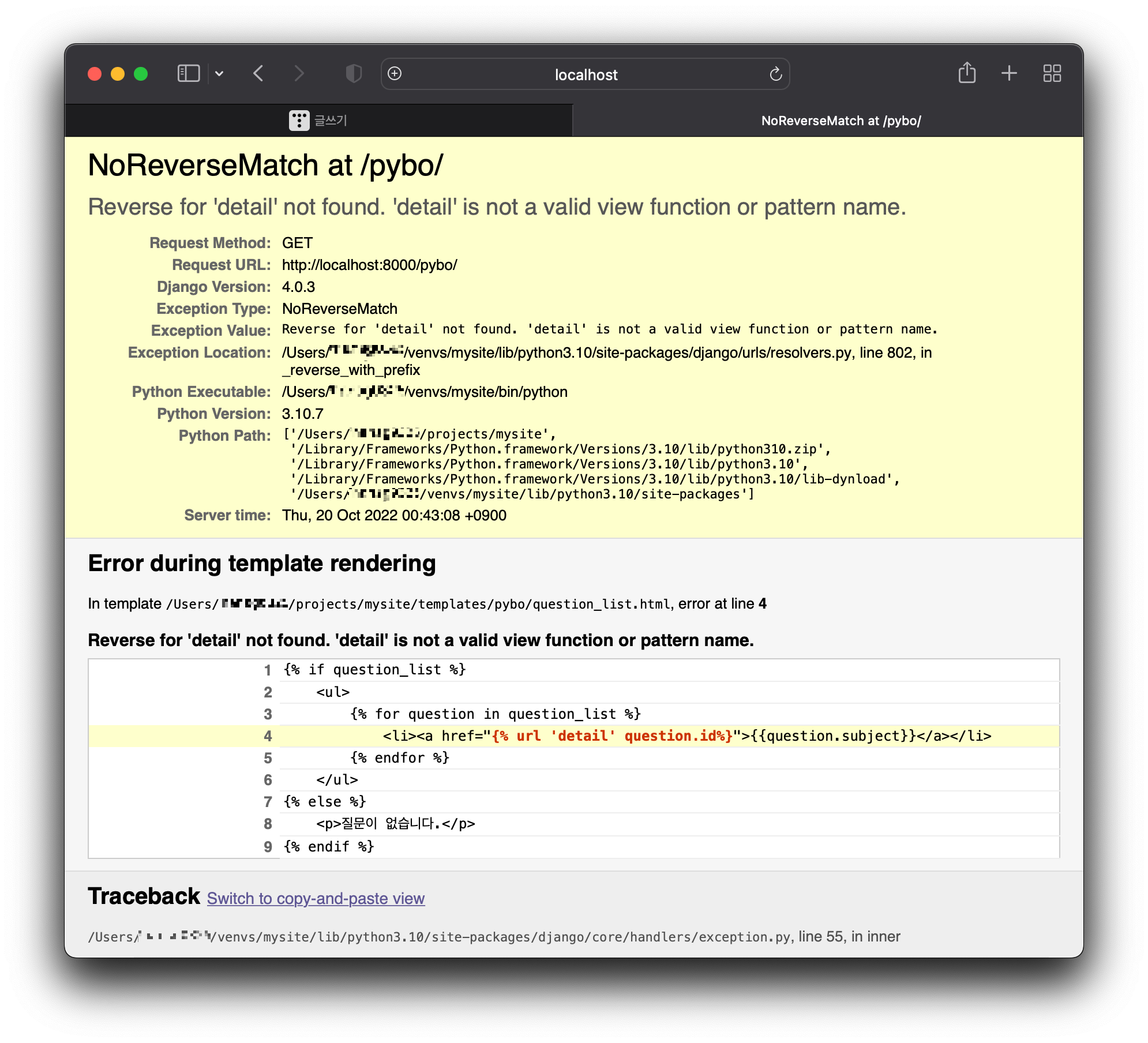Open the Share sheet icon
The height and width of the screenshot is (1043, 1148).
(x=967, y=73)
